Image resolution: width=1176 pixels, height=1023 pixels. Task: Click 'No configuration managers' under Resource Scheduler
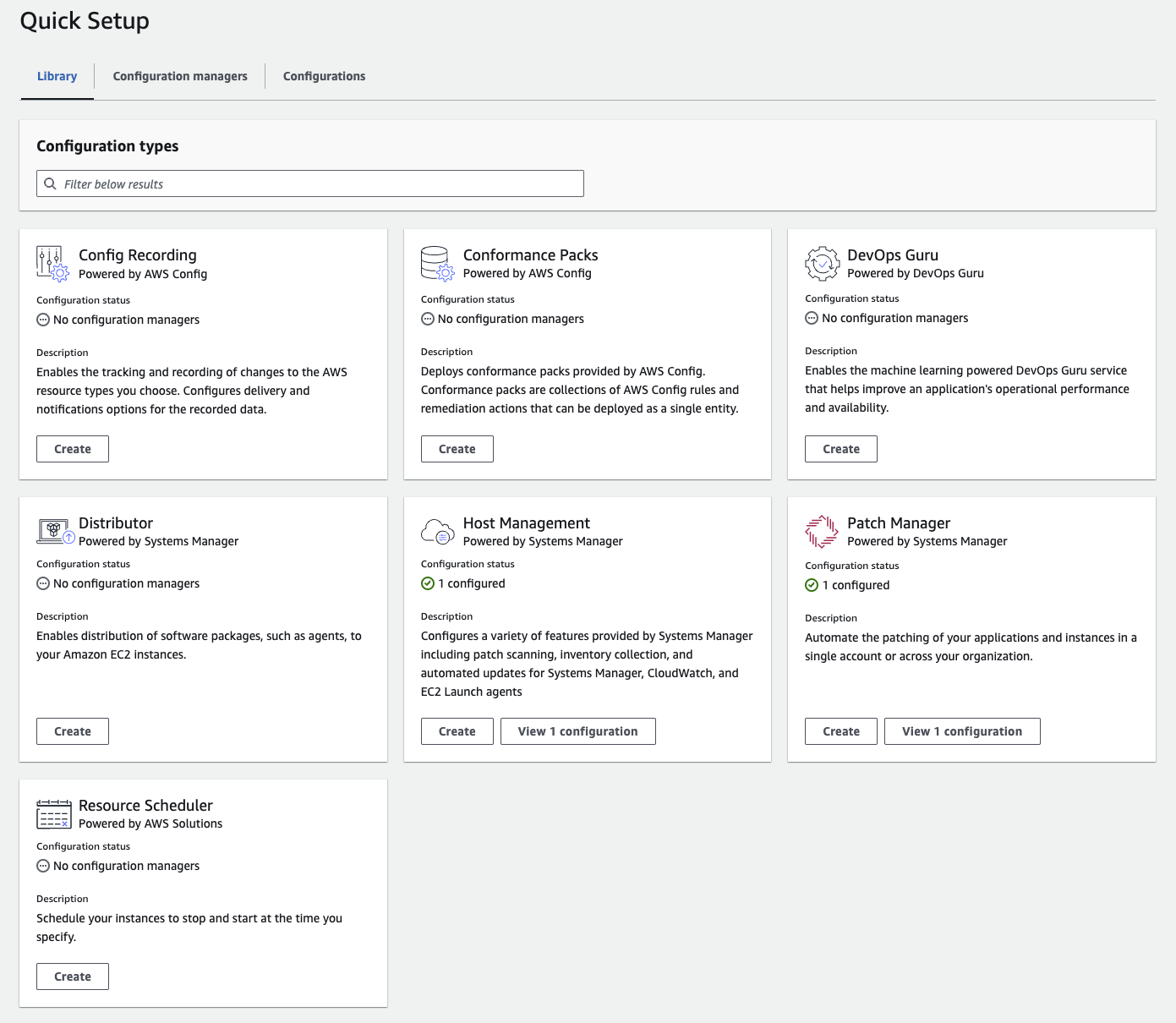127,866
